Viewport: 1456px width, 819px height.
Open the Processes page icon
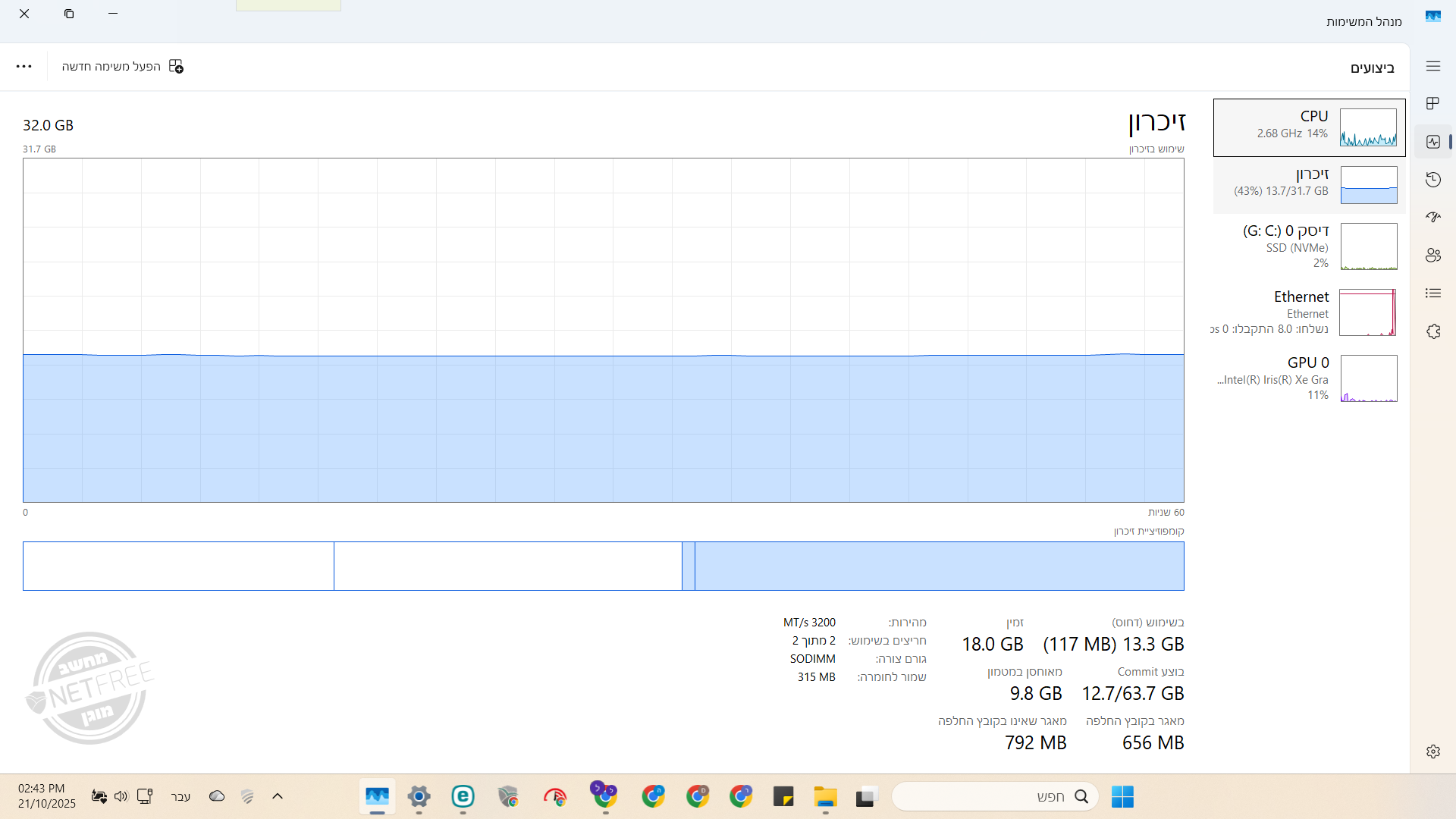tap(1432, 103)
